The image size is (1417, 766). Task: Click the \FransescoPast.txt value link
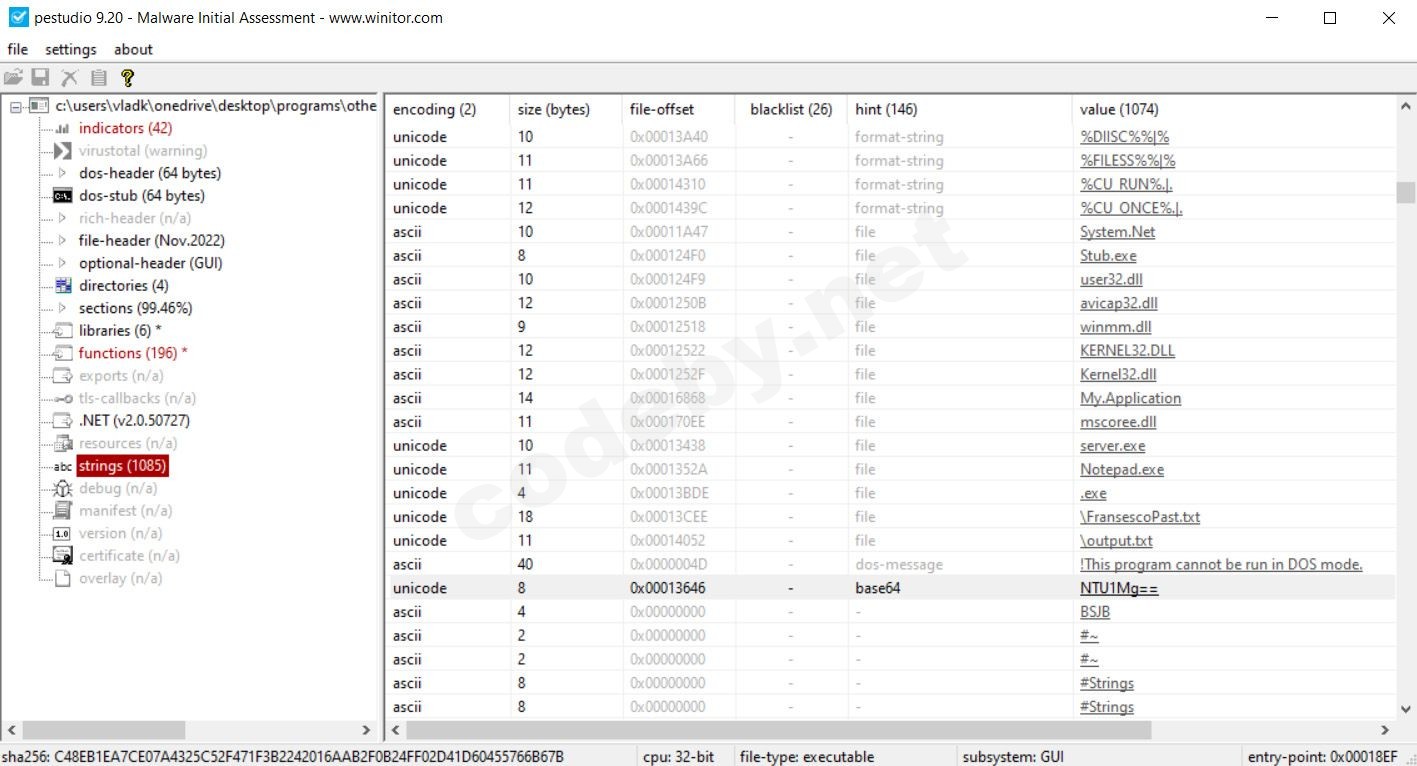[x=1140, y=517]
